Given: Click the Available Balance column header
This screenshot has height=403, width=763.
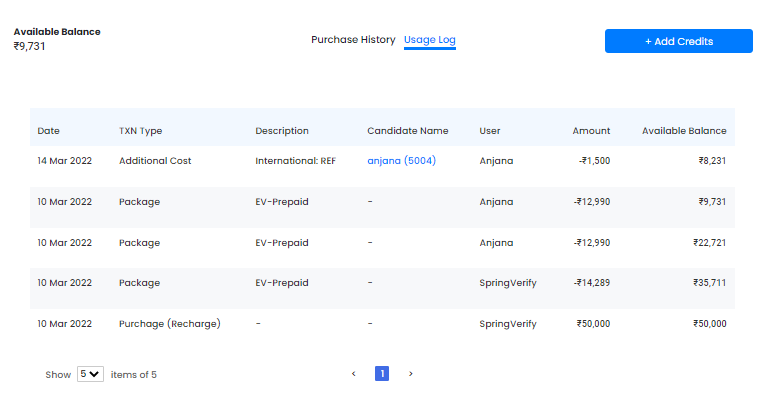Looking at the screenshot, I should click(x=684, y=130).
